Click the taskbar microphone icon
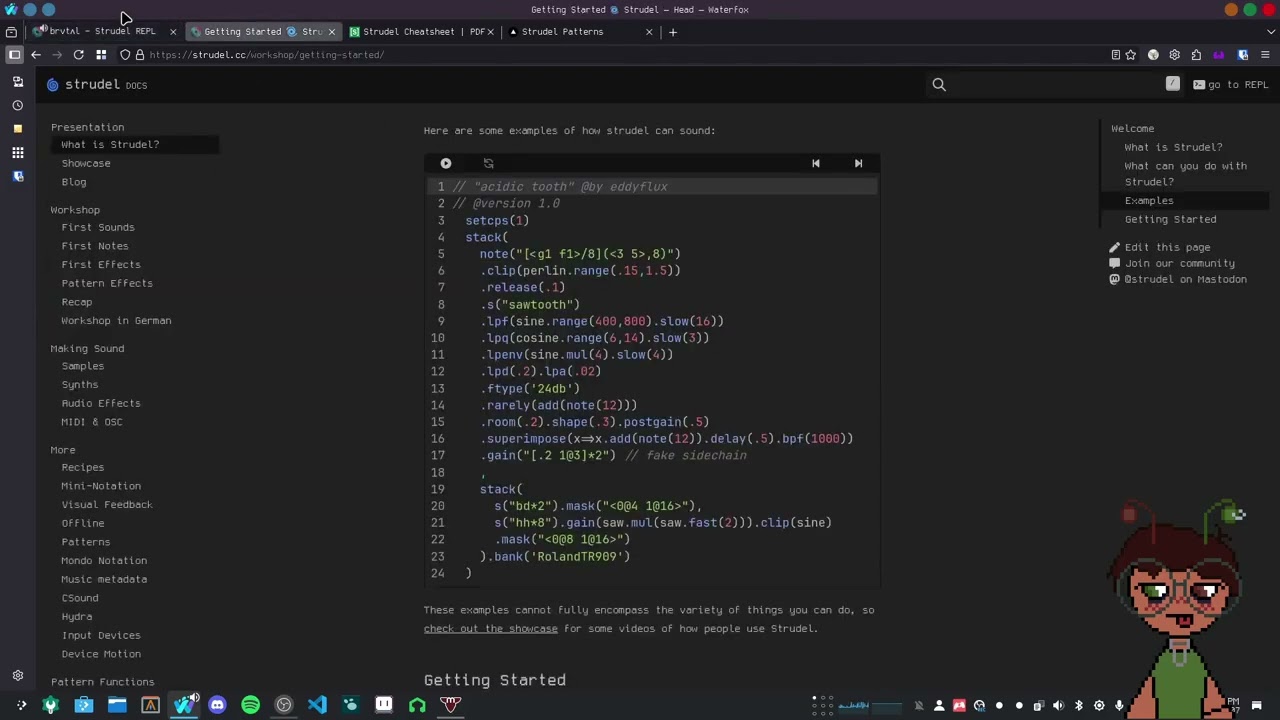This screenshot has width=1280, height=720. tap(1119, 706)
